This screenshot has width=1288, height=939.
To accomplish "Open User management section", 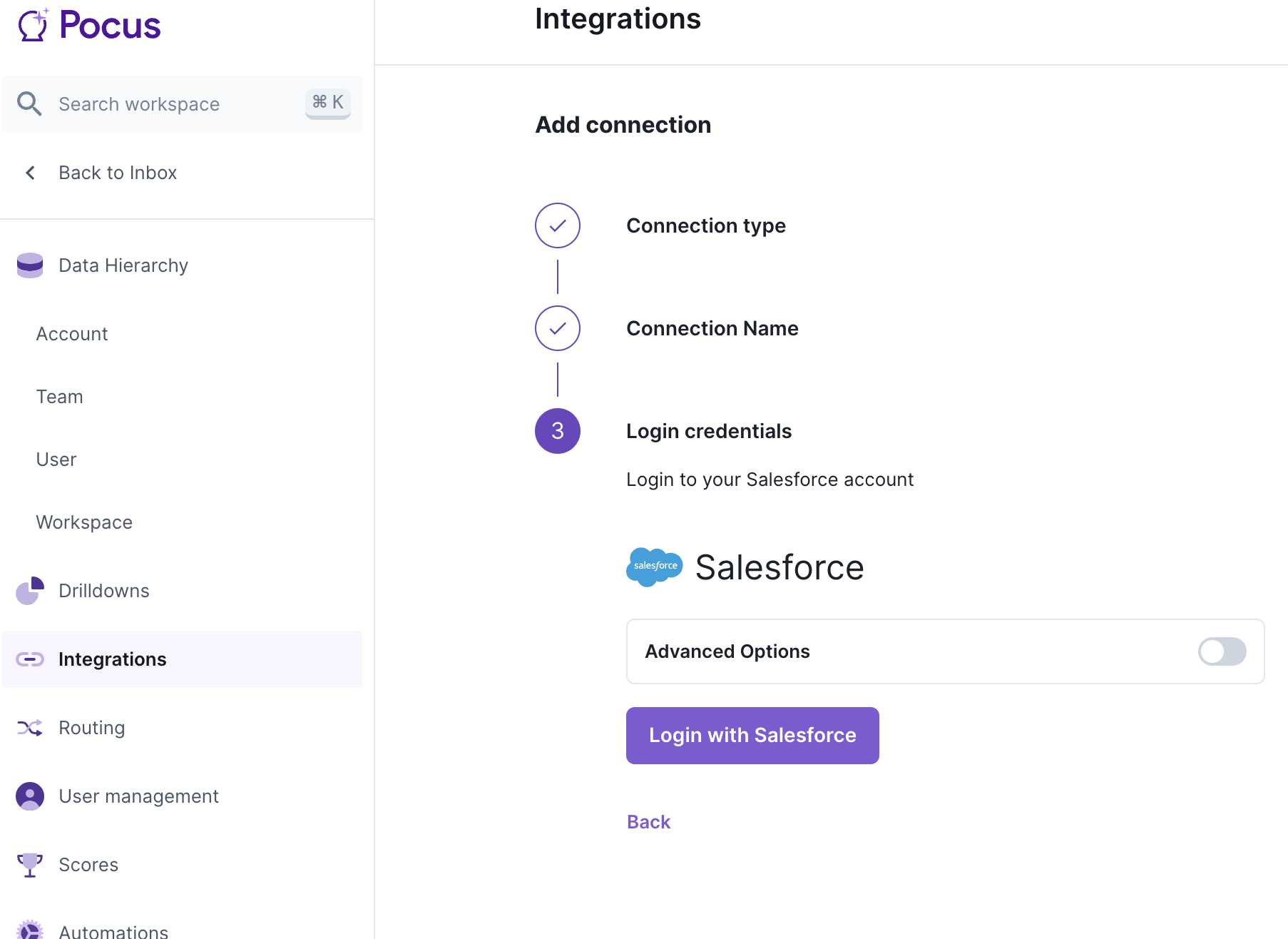I will point(139,796).
